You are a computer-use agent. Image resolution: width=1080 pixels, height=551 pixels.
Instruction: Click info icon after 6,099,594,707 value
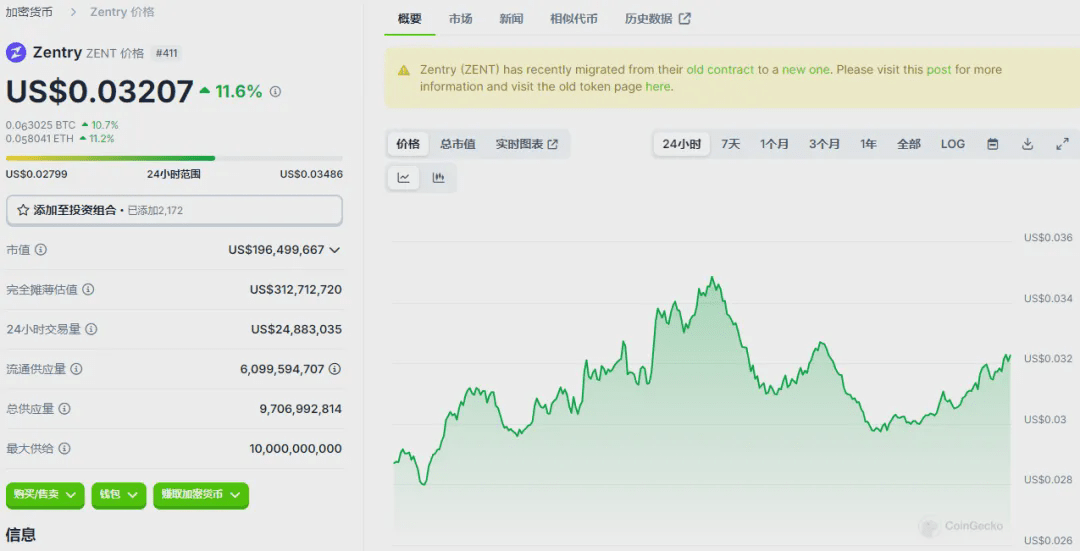pyautogui.click(x=335, y=369)
